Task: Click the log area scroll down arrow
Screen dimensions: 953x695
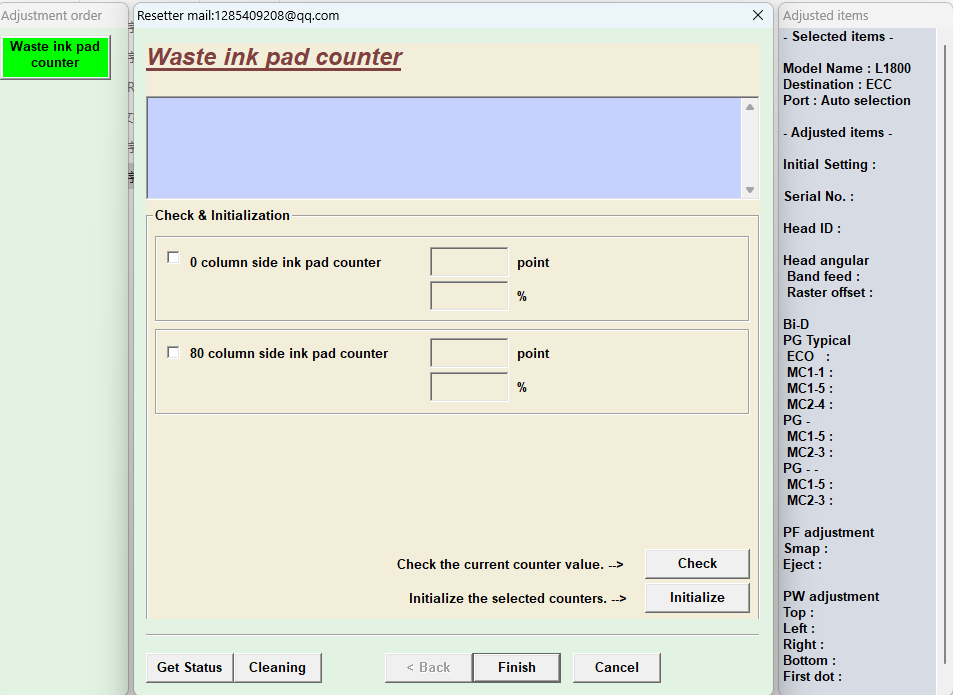Action: coord(749,190)
